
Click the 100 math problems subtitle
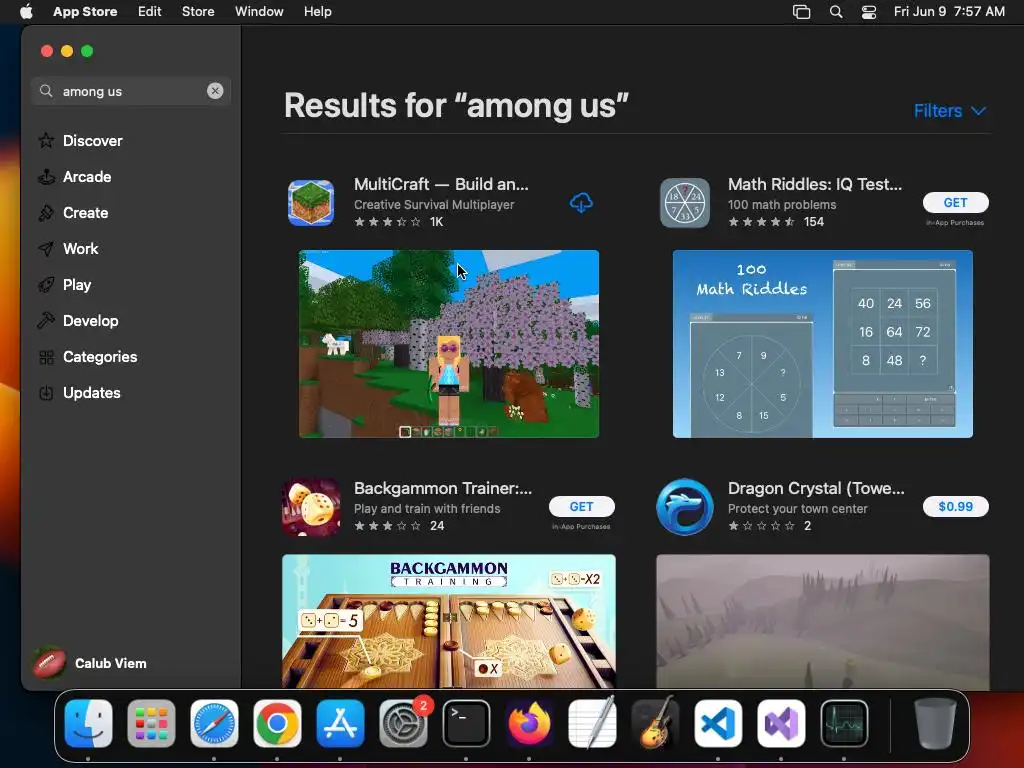tap(782, 204)
